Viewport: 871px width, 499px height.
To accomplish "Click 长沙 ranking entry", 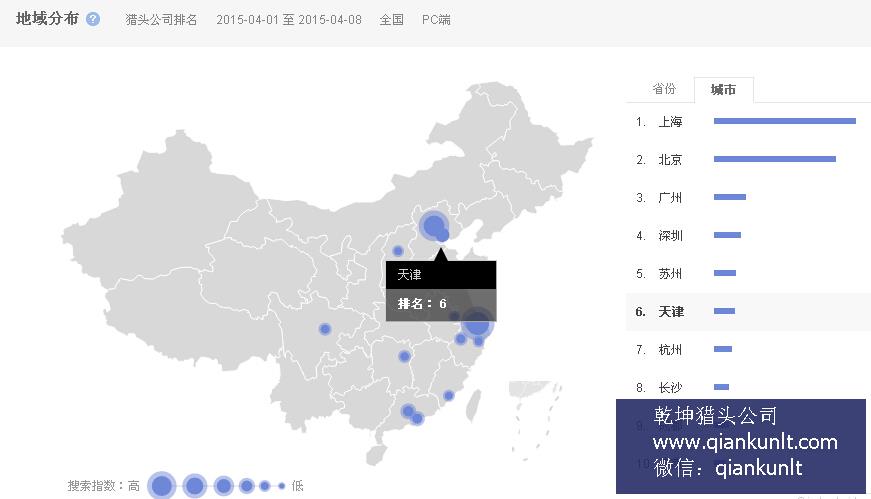I will [670, 388].
